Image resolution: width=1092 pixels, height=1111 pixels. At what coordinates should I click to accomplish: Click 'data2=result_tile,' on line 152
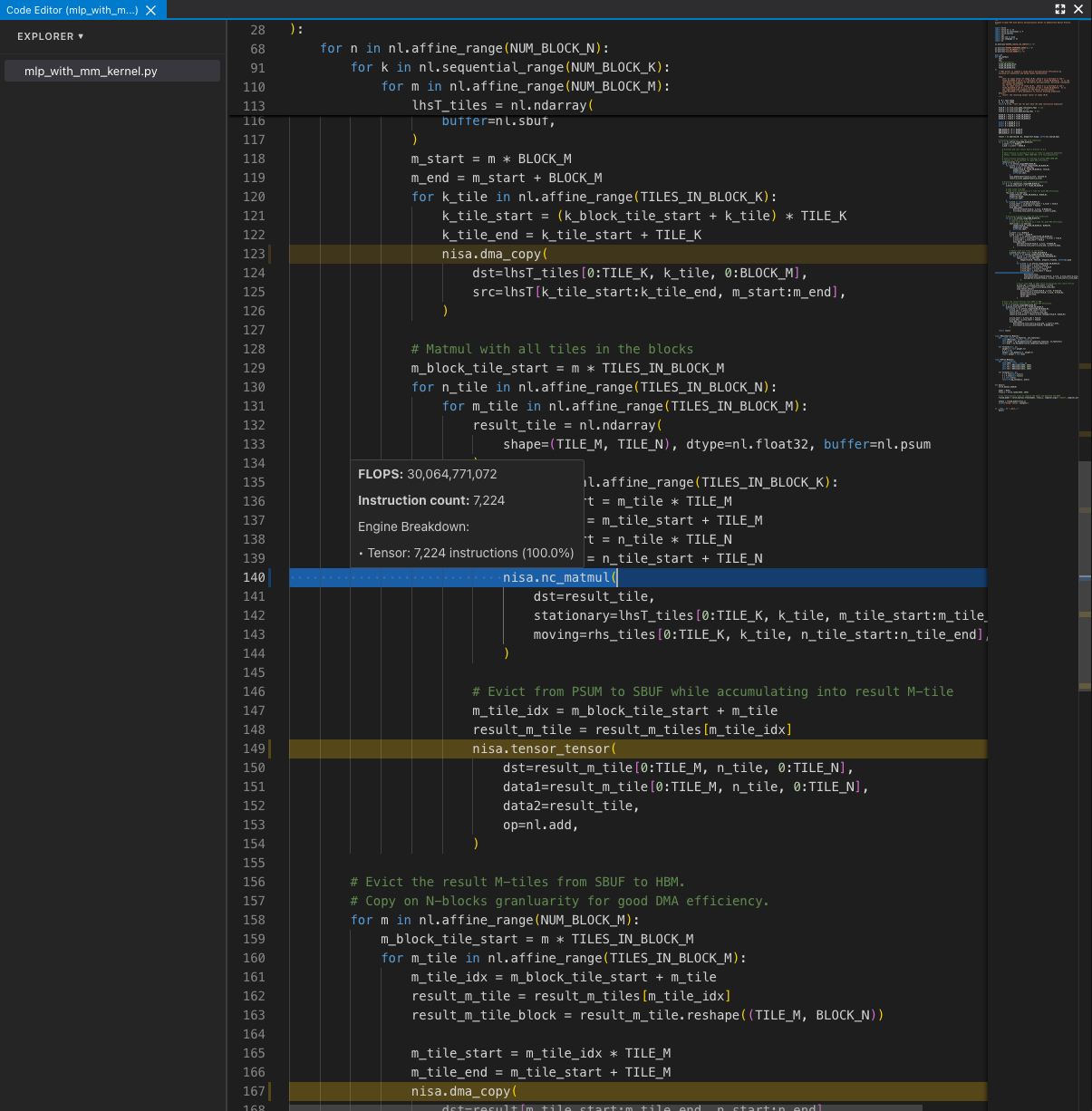[x=571, y=806]
